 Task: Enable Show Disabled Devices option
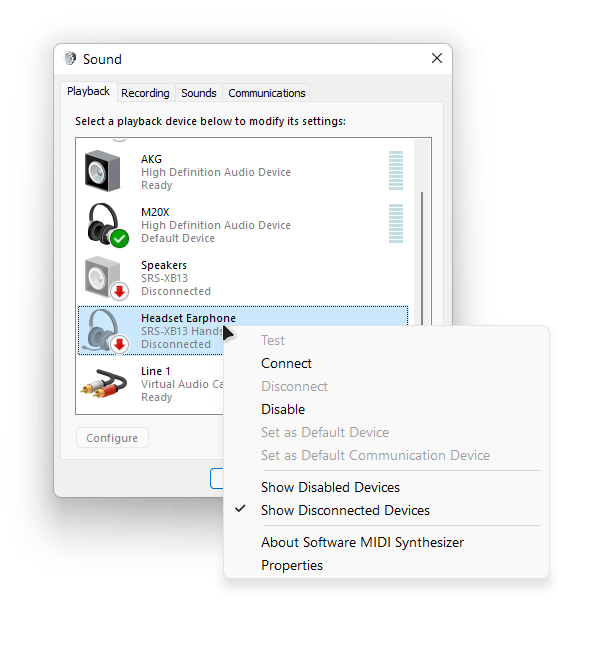tap(330, 487)
